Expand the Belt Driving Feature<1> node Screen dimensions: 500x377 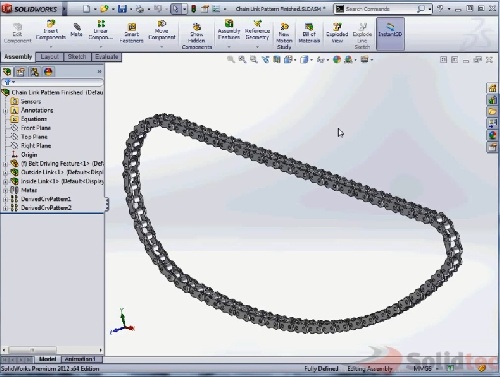pos(5,164)
